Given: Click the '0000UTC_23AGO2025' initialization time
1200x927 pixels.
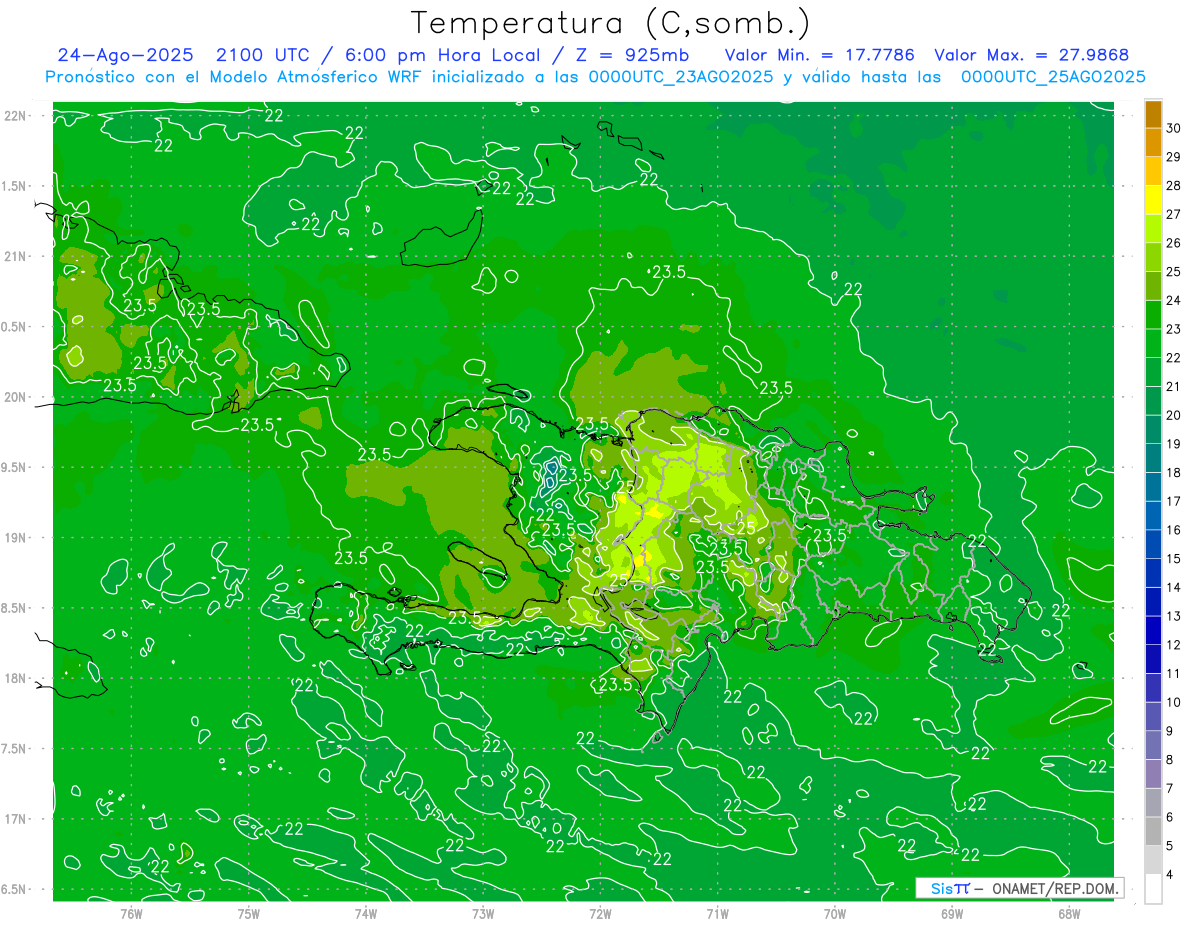Looking at the screenshot, I should click(681, 77).
